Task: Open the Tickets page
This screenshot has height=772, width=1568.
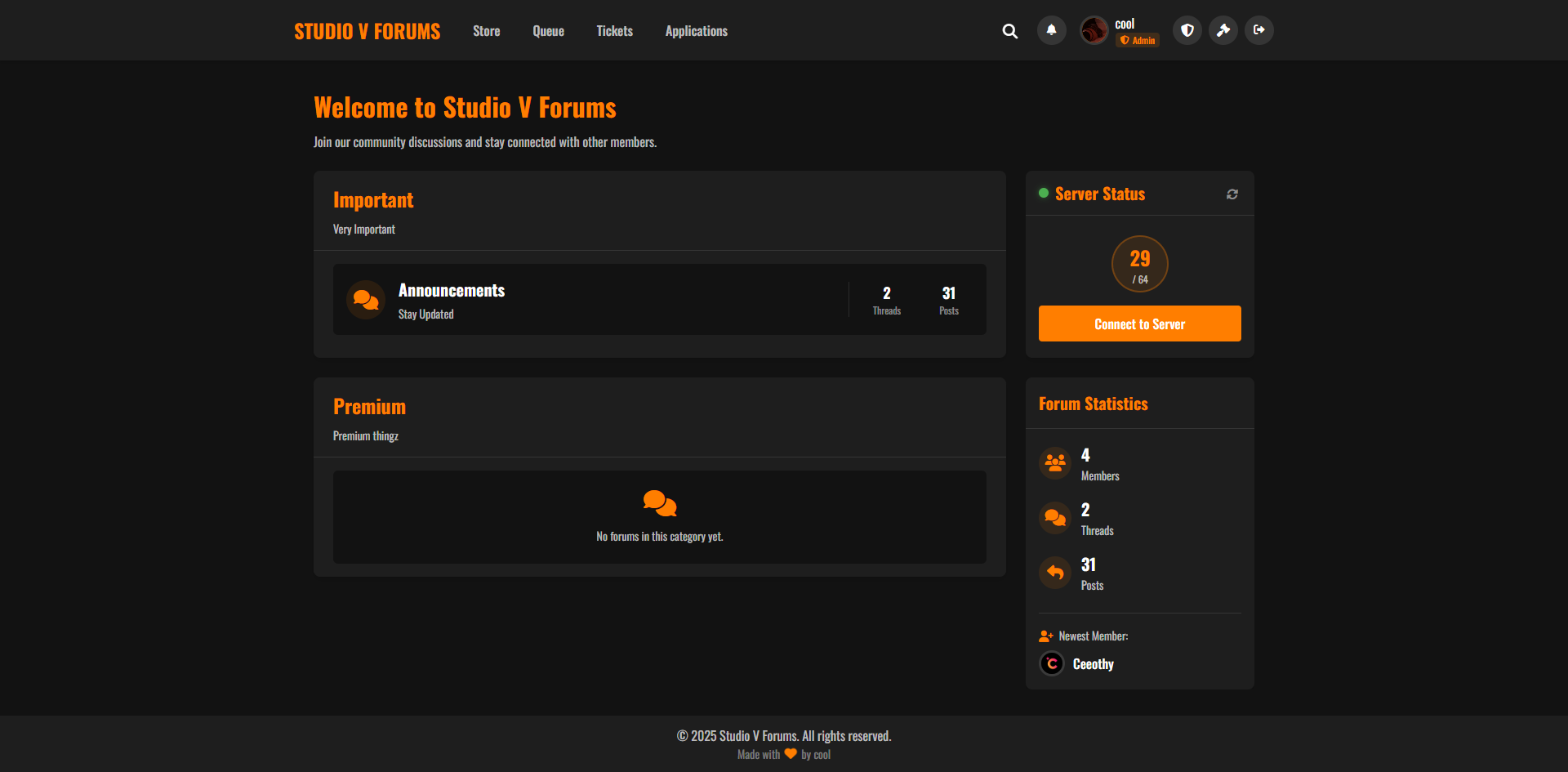Action: point(614,31)
